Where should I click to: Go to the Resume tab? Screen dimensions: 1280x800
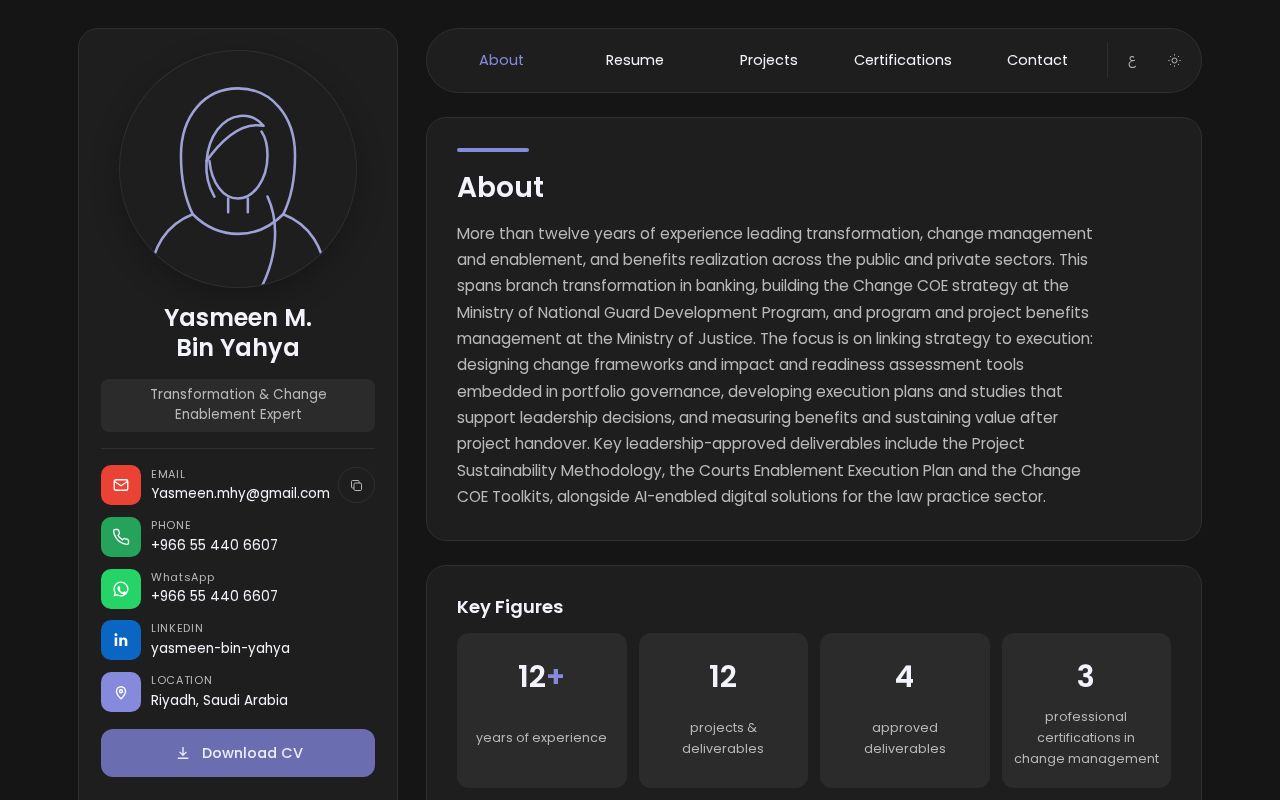click(635, 60)
